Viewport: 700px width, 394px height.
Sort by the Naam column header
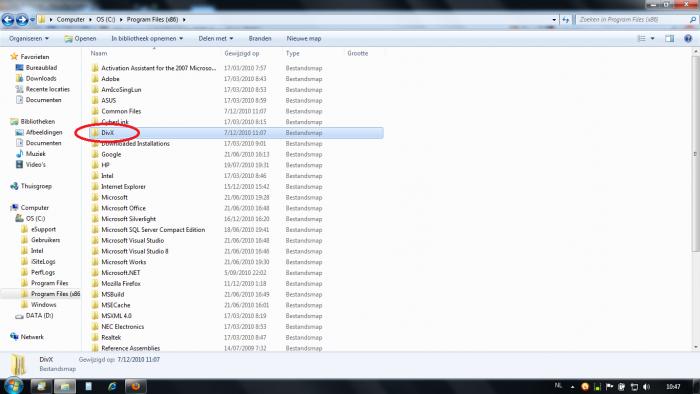[99, 53]
